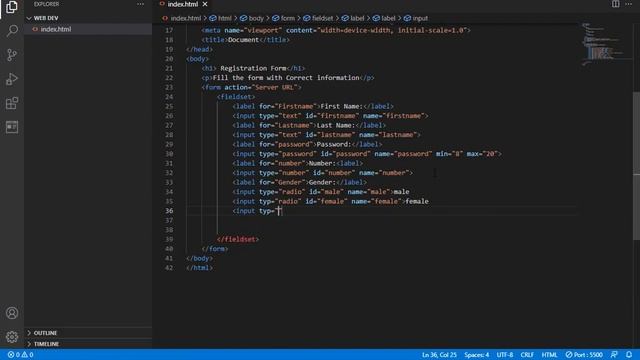Click Port: 5500 Live Server status
Screen dimensions: 640x360
click(x=584, y=355)
